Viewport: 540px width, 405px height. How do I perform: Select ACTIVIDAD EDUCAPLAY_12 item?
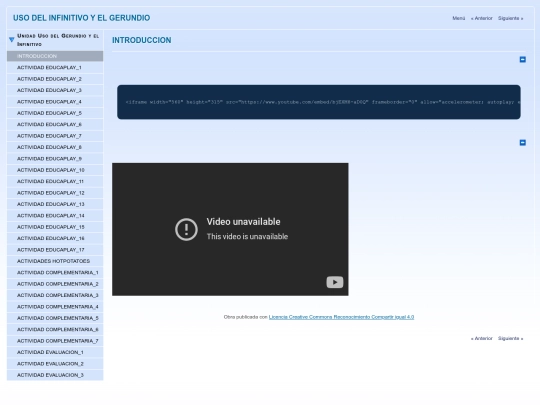point(55,193)
